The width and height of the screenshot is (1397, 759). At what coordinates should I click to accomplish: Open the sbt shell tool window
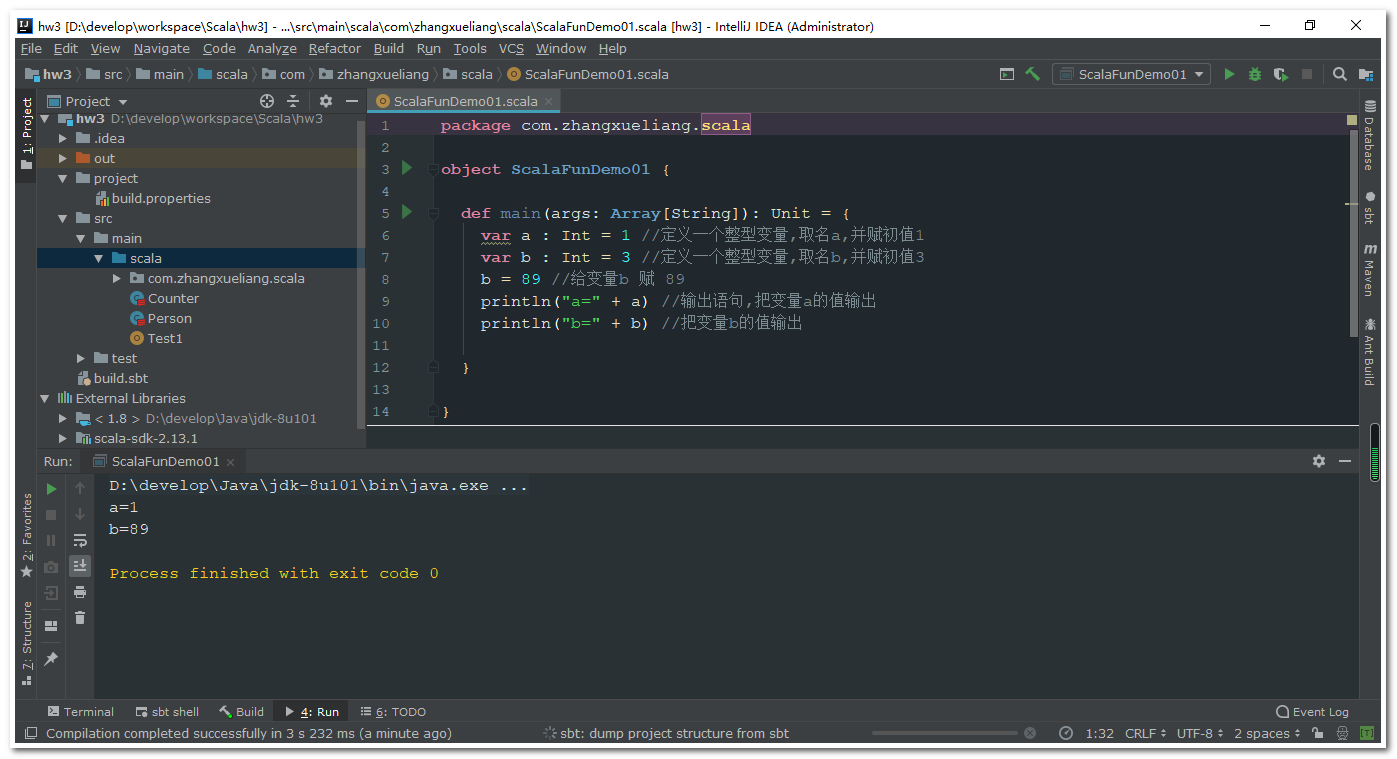(x=165, y=712)
